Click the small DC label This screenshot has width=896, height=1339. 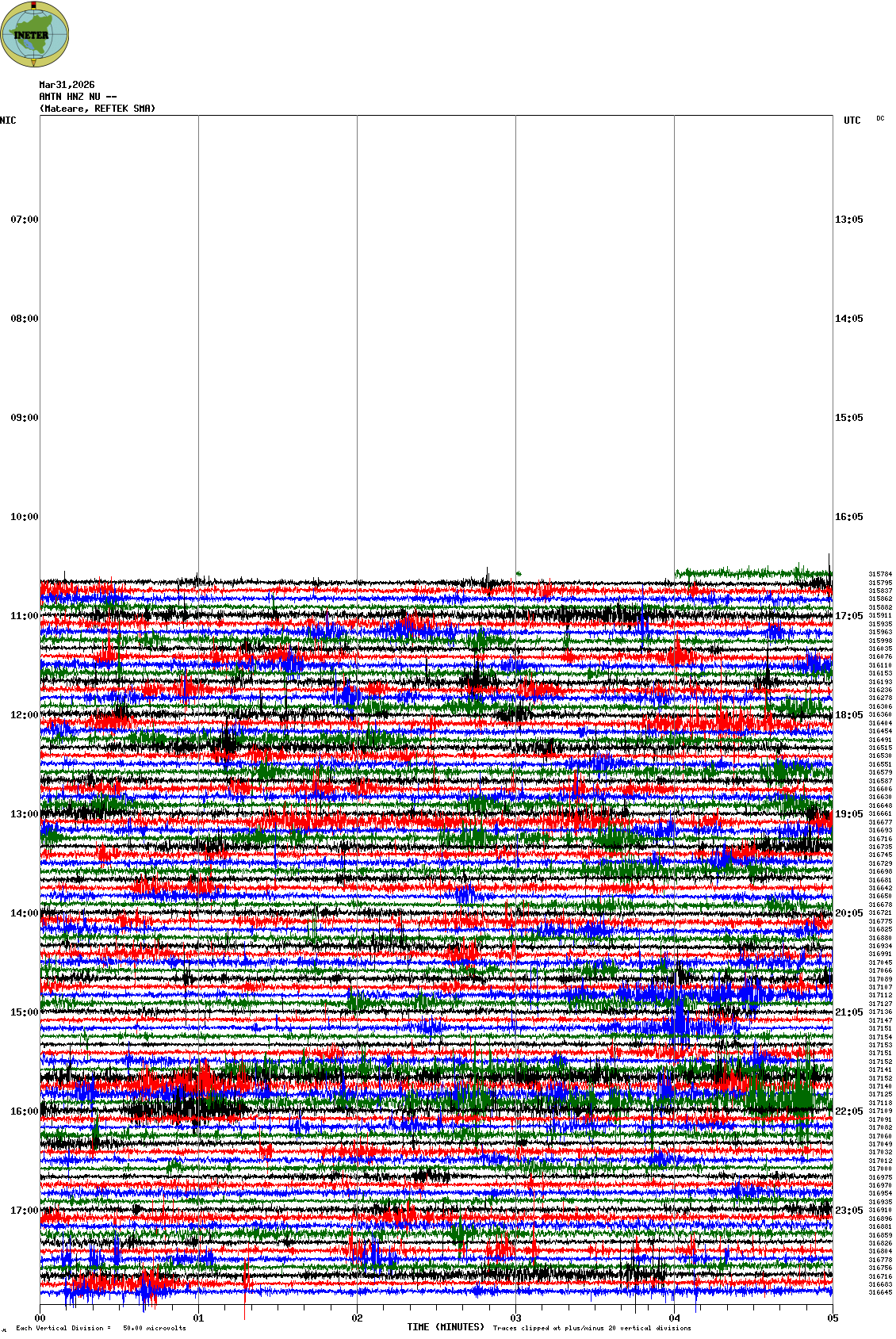(x=880, y=118)
